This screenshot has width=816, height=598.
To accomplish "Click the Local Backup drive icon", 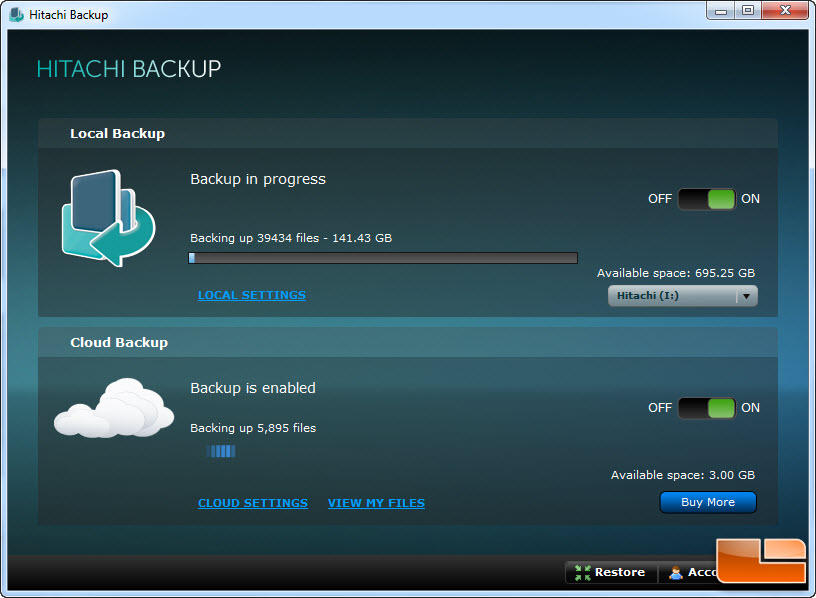I will click(x=108, y=218).
